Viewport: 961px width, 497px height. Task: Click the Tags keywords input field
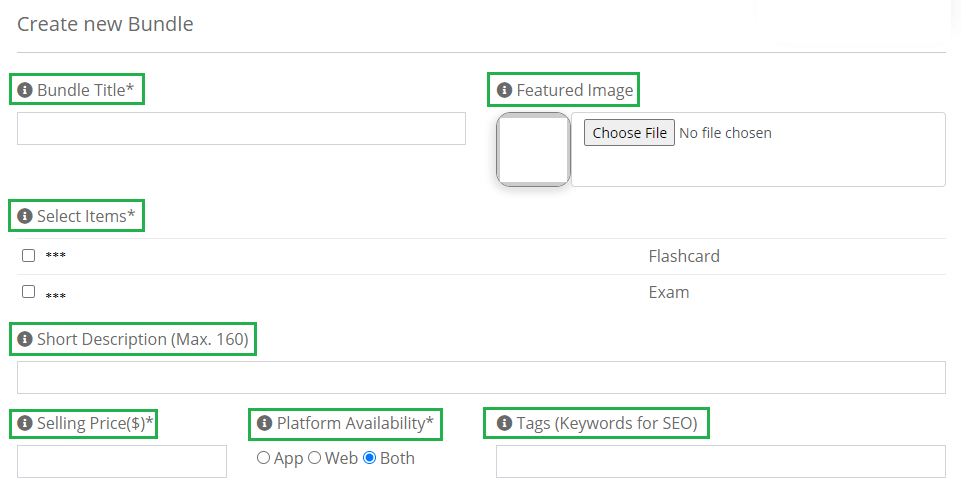(x=721, y=461)
